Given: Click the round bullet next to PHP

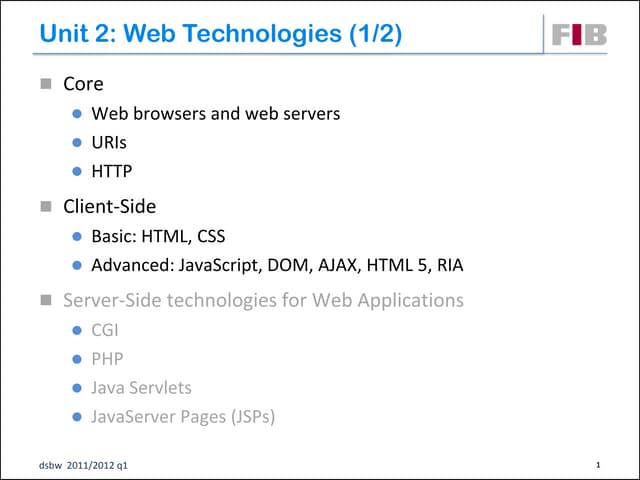Looking at the screenshot, I should pyautogui.click(x=77, y=358).
